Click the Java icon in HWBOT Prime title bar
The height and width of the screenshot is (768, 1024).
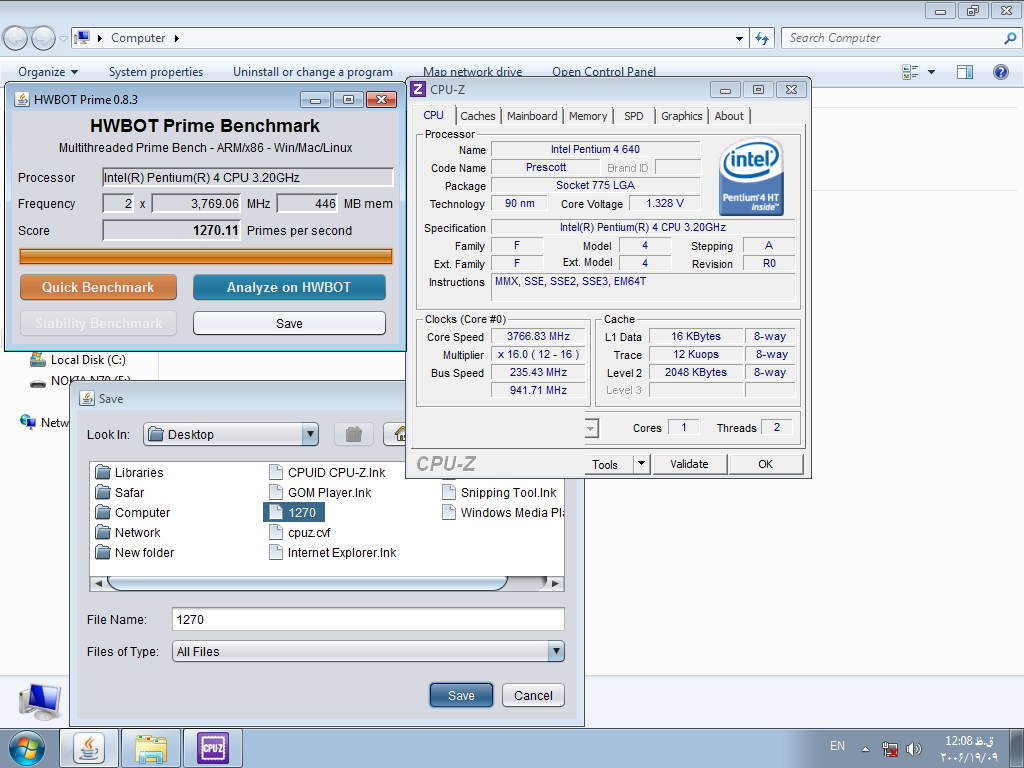(x=22, y=99)
